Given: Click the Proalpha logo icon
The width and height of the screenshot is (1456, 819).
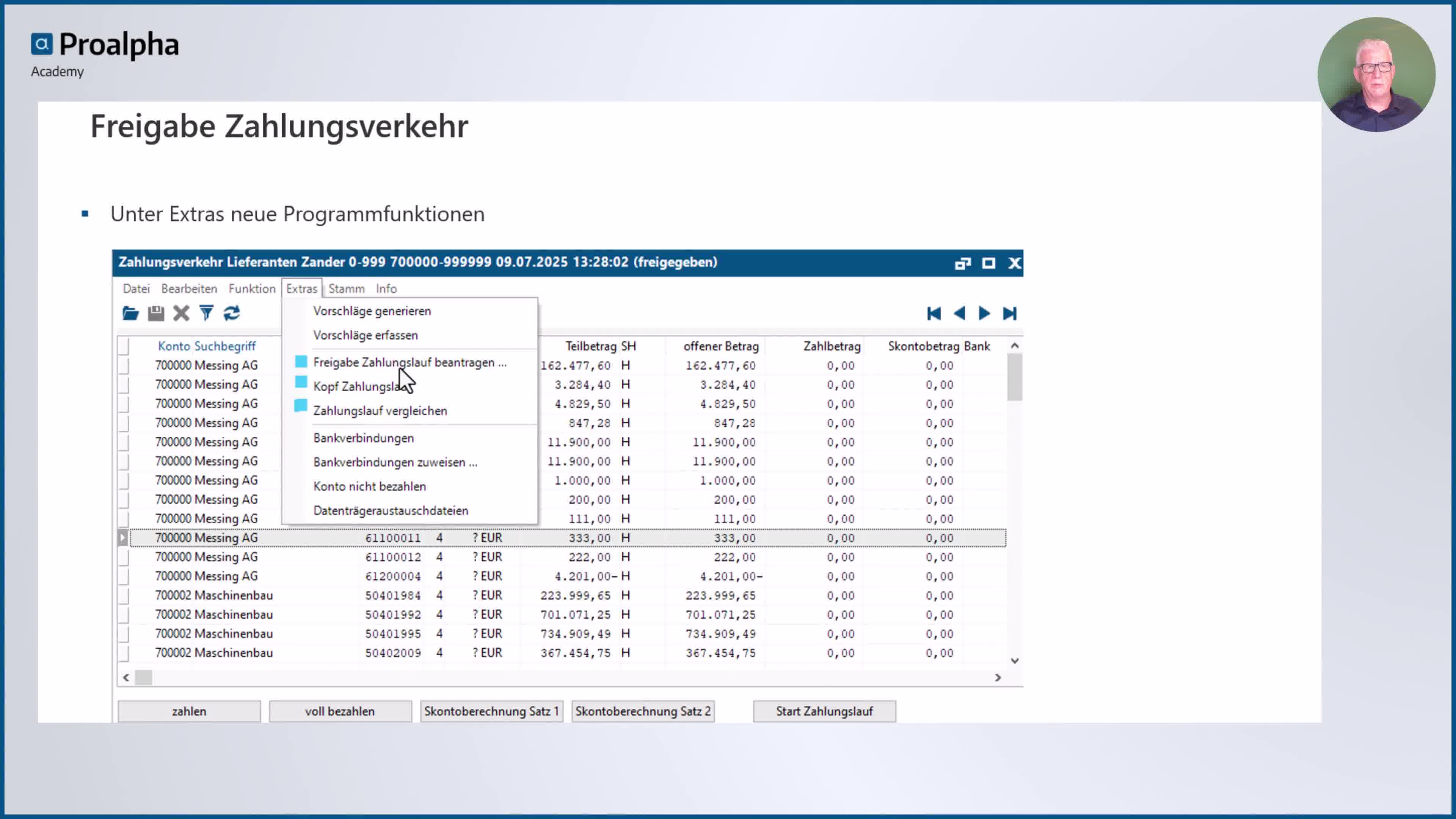Looking at the screenshot, I should pyautogui.click(x=42, y=44).
